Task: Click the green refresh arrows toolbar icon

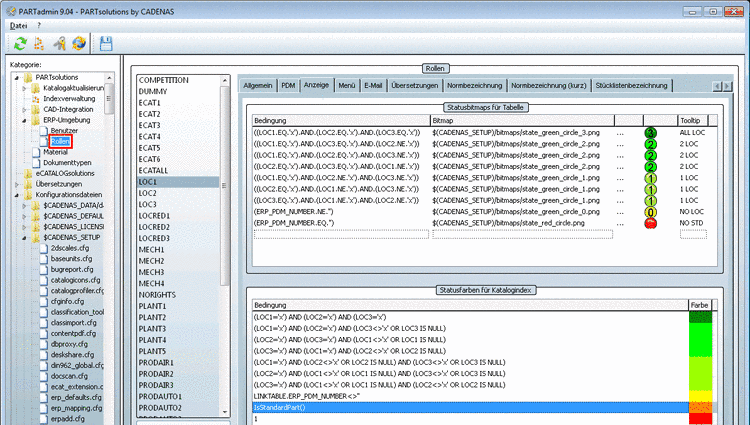Action: pos(20,43)
